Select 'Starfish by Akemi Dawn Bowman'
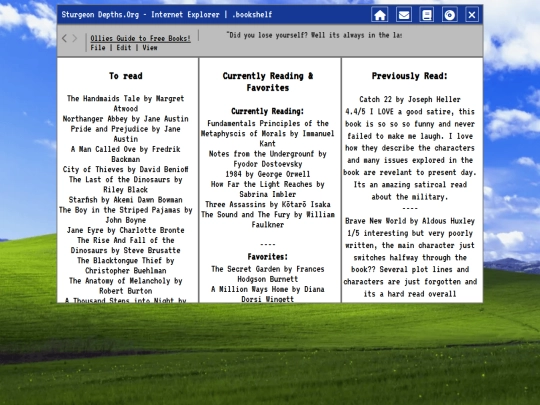540x405 pixels. (126, 200)
